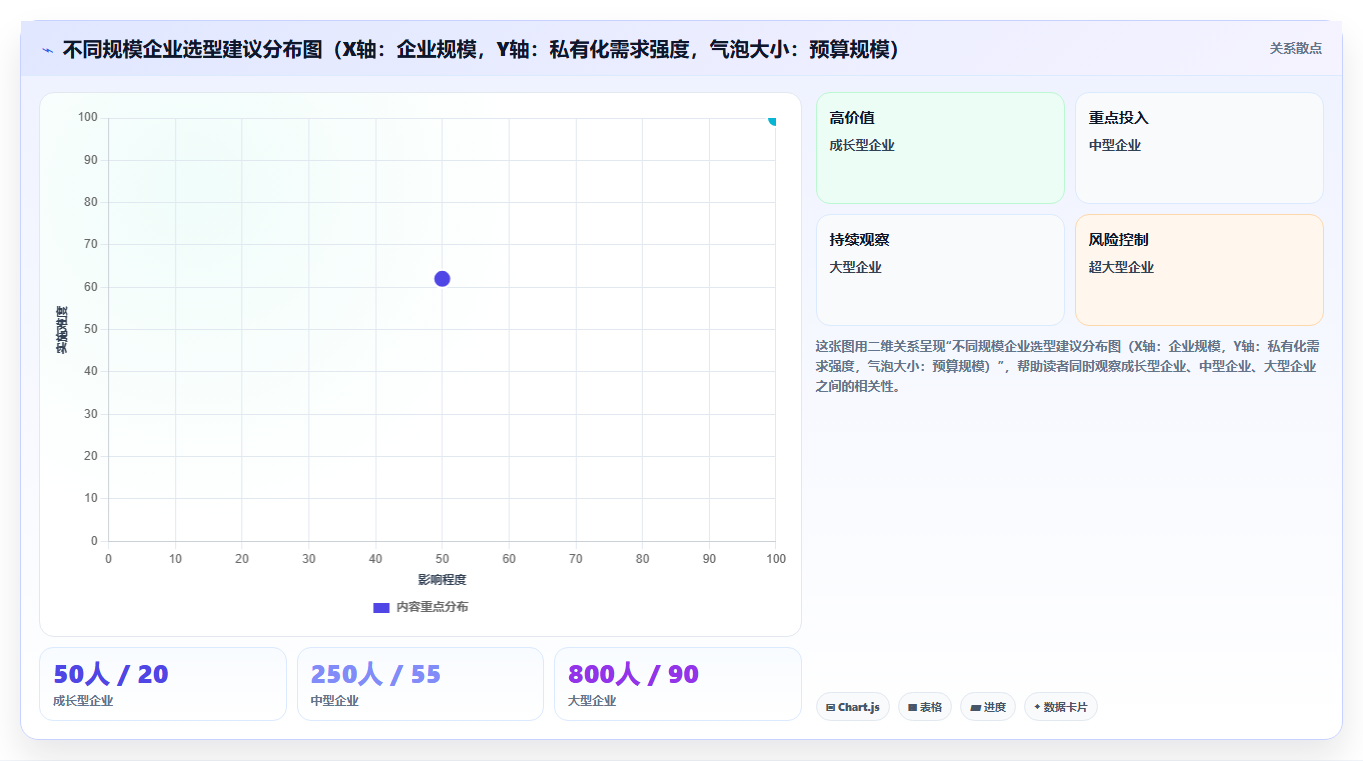Click the 数据卡片 tag chip
The image size is (1363, 761).
[x=1061, y=707]
